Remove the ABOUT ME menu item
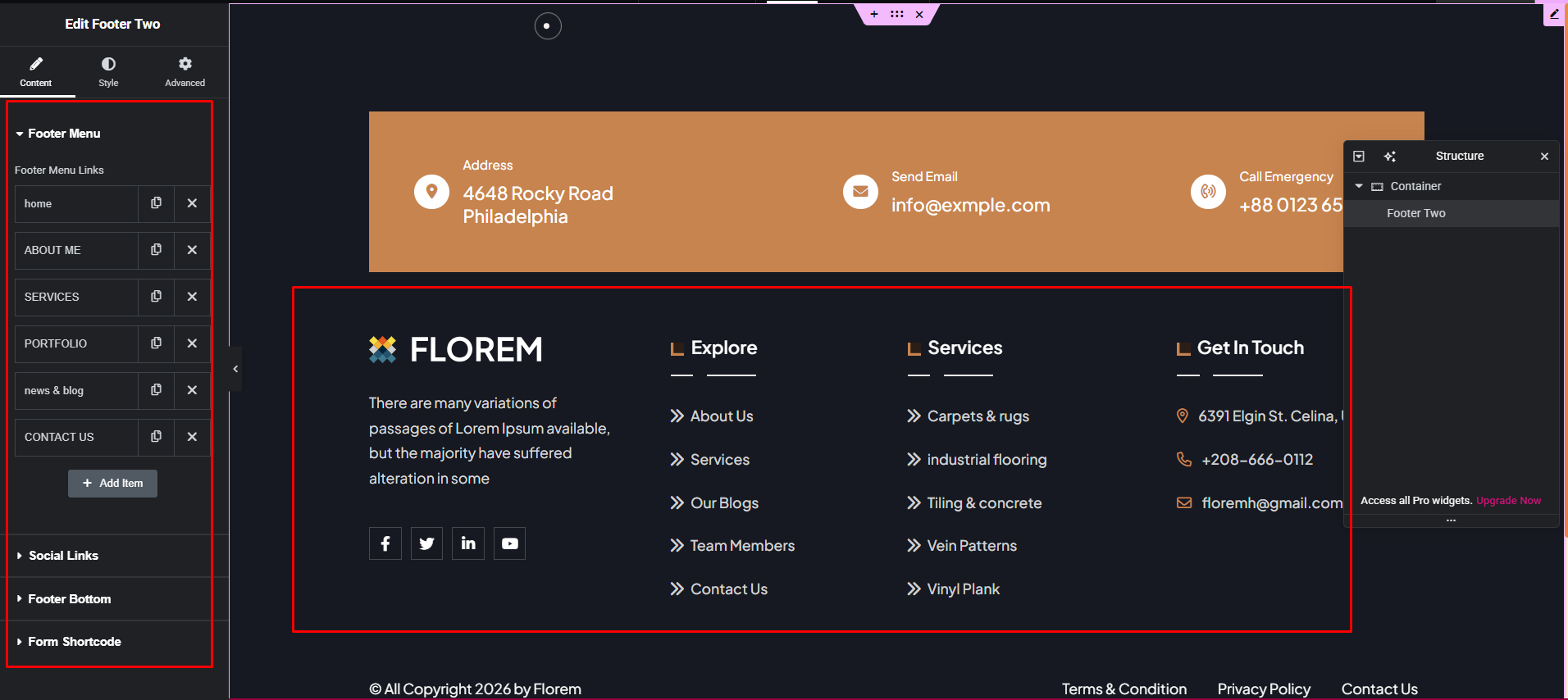This screenshot has width=1568, height=700. [x=192, y=250]
